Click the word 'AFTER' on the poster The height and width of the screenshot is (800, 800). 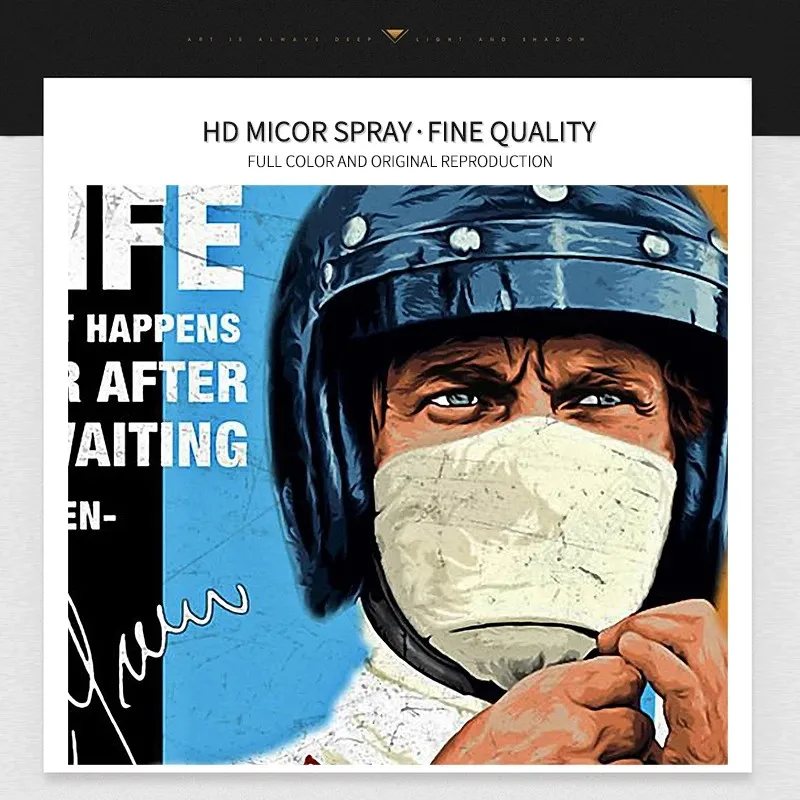(171, 383)
